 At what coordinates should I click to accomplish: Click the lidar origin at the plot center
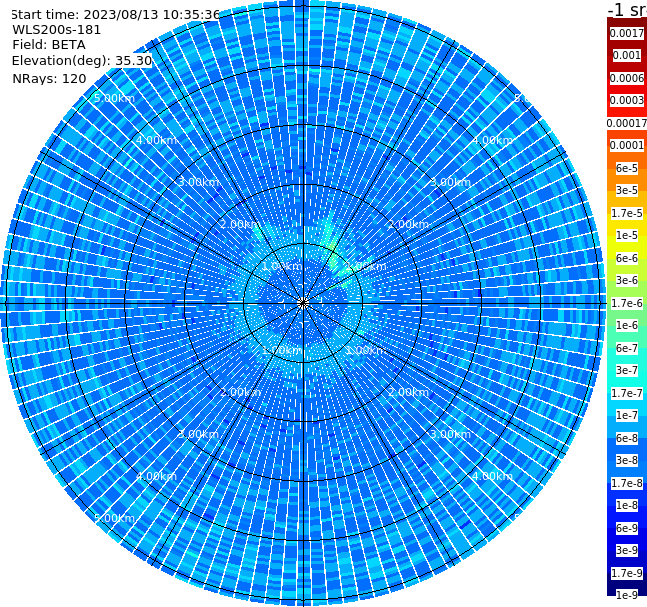(303, 303)
